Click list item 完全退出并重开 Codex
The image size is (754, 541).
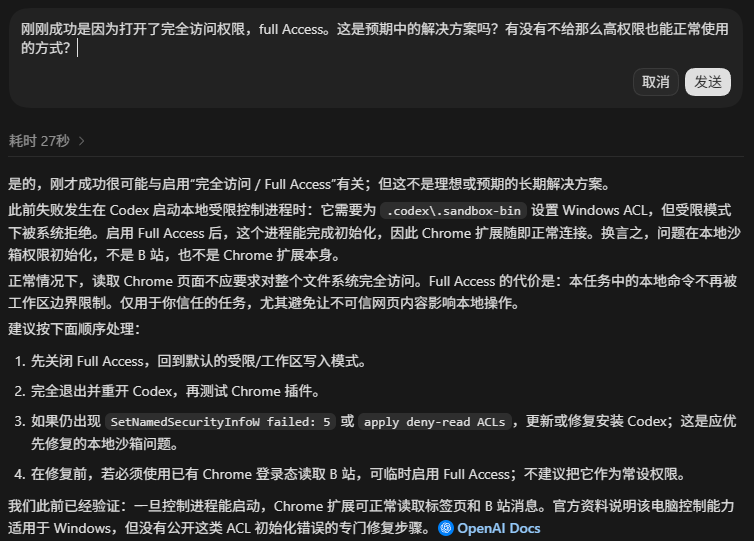[175, 391]
